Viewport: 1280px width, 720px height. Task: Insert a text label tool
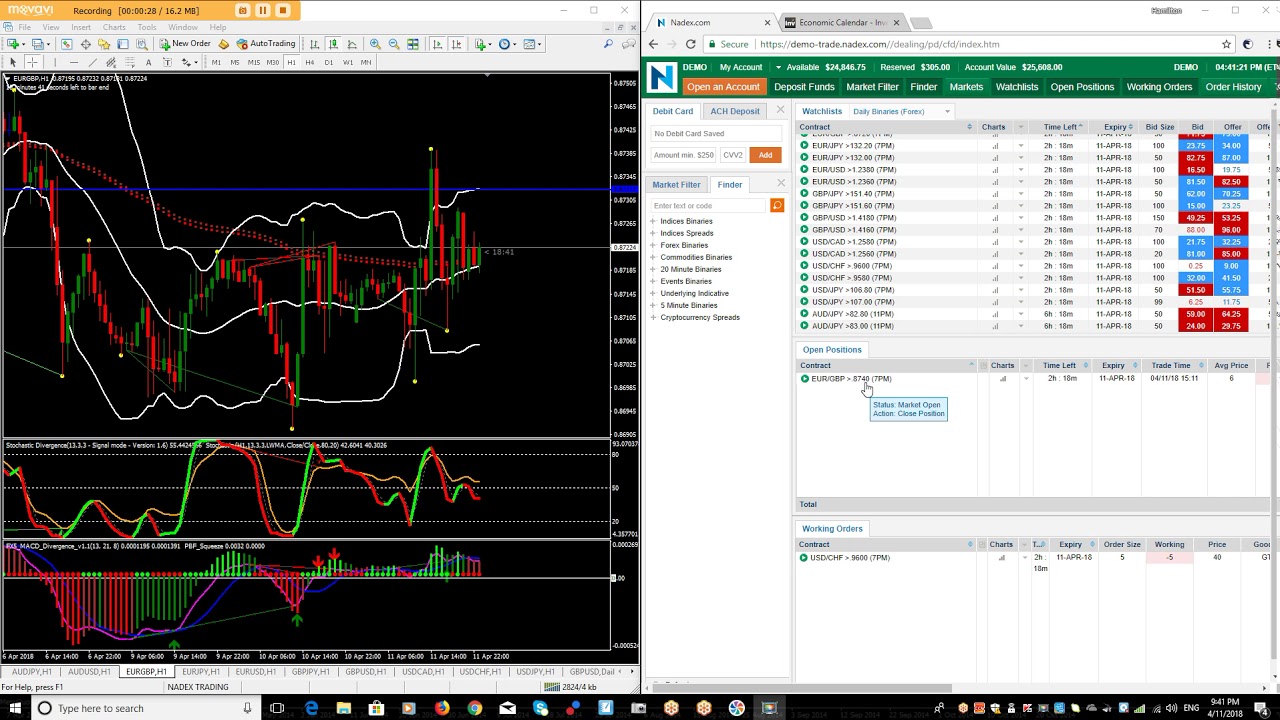148,62
